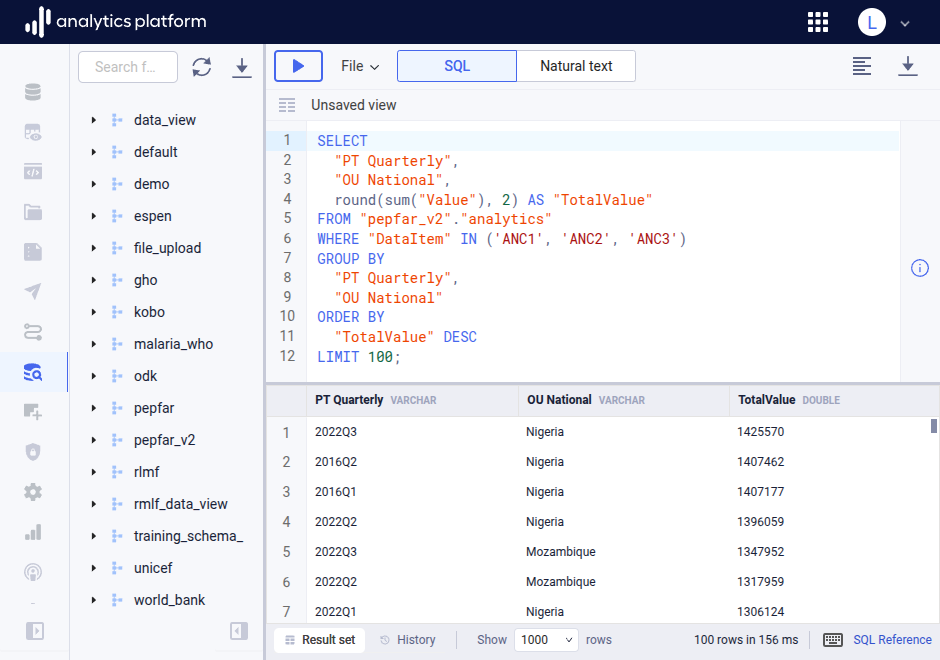Open the folder icon in left sidebar
The width and height of the screenshot is (940, 660).
(x=33, y=212)
